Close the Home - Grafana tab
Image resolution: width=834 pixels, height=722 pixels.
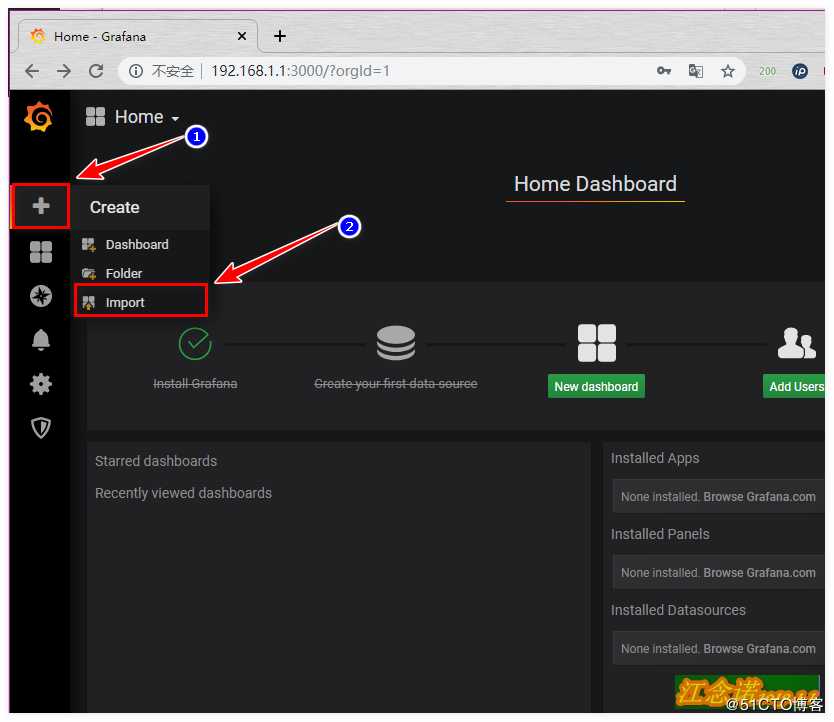point(241,36)
